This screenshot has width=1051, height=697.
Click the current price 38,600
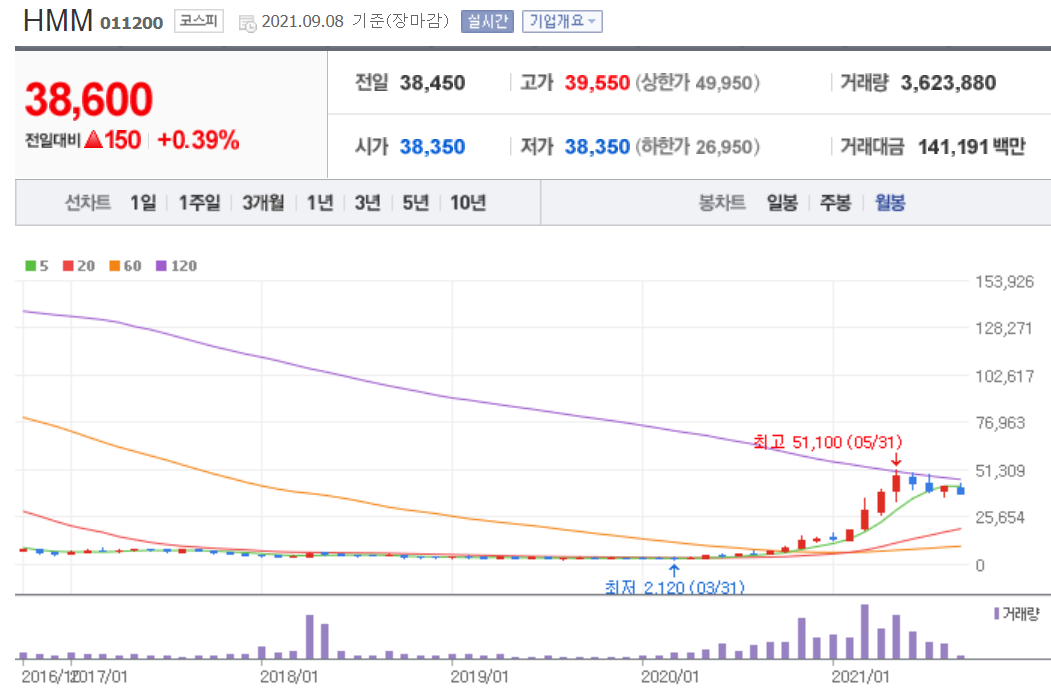click(x=88, y=99)
